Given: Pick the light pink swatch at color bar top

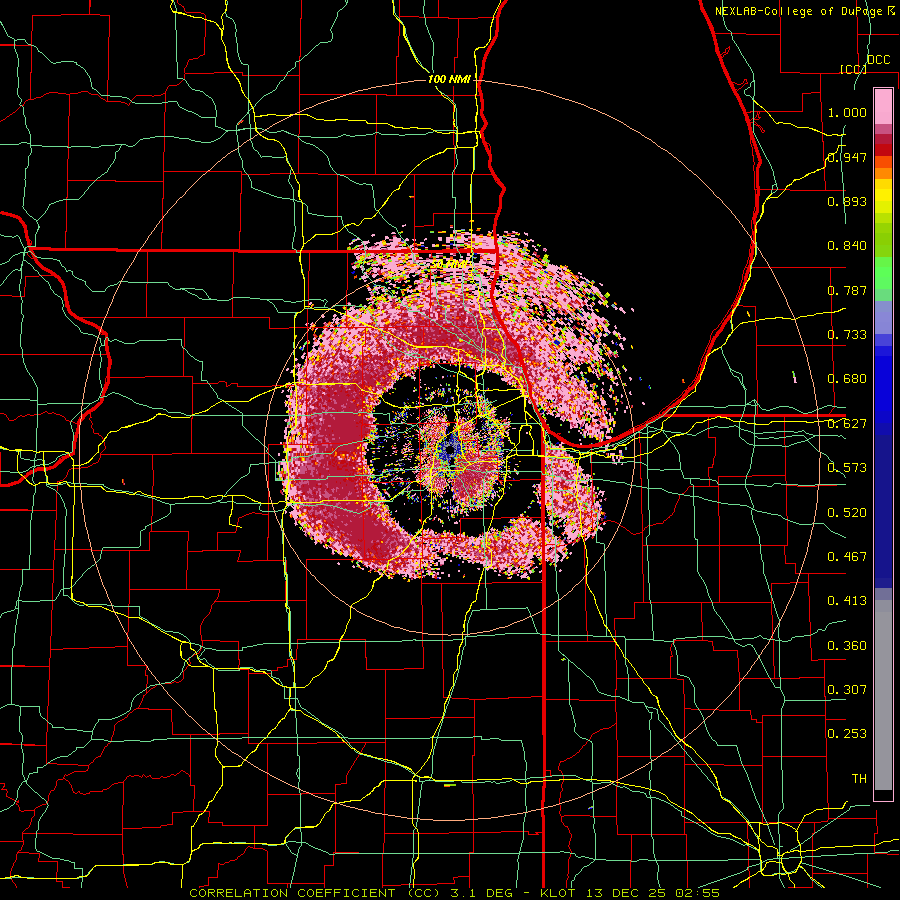Looking at the screenshot, I should [883, 107].
